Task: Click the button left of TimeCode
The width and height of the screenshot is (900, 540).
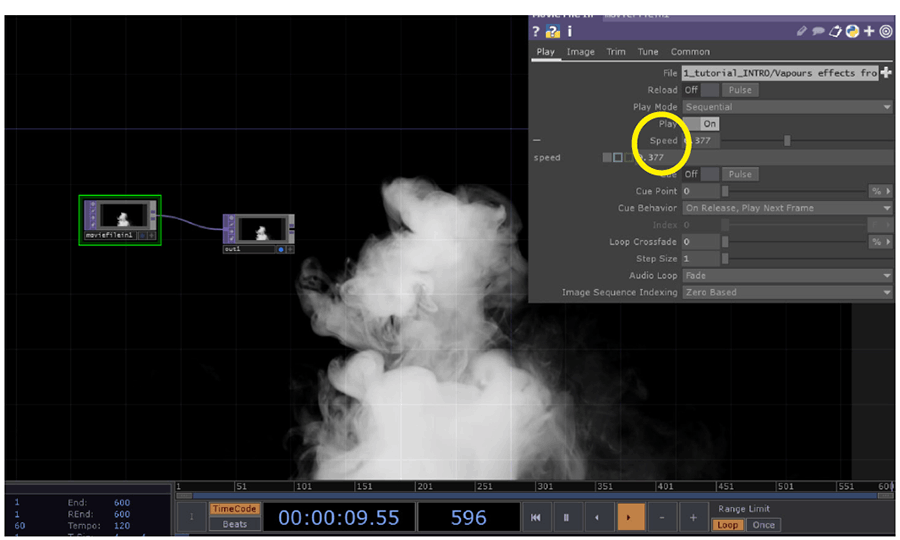Action: 192,517
